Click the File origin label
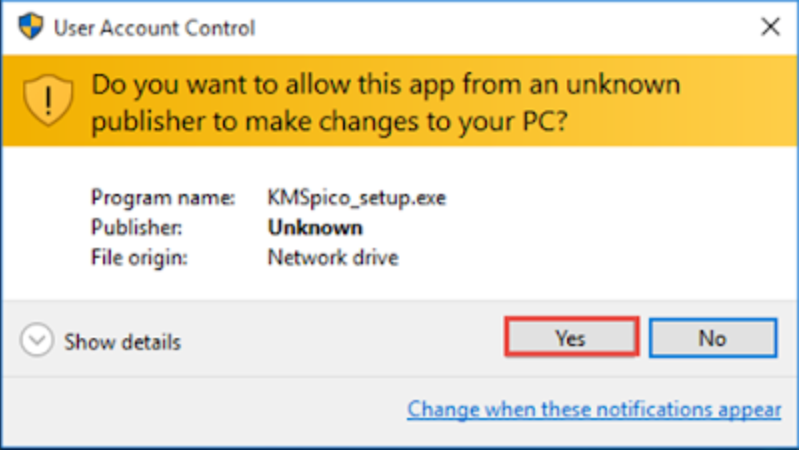Viewport: 800px width, 450px height. (x=139, y=257)
